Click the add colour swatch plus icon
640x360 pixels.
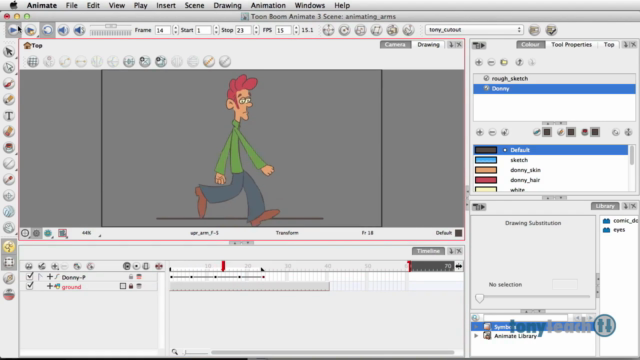tap(479, 132)
